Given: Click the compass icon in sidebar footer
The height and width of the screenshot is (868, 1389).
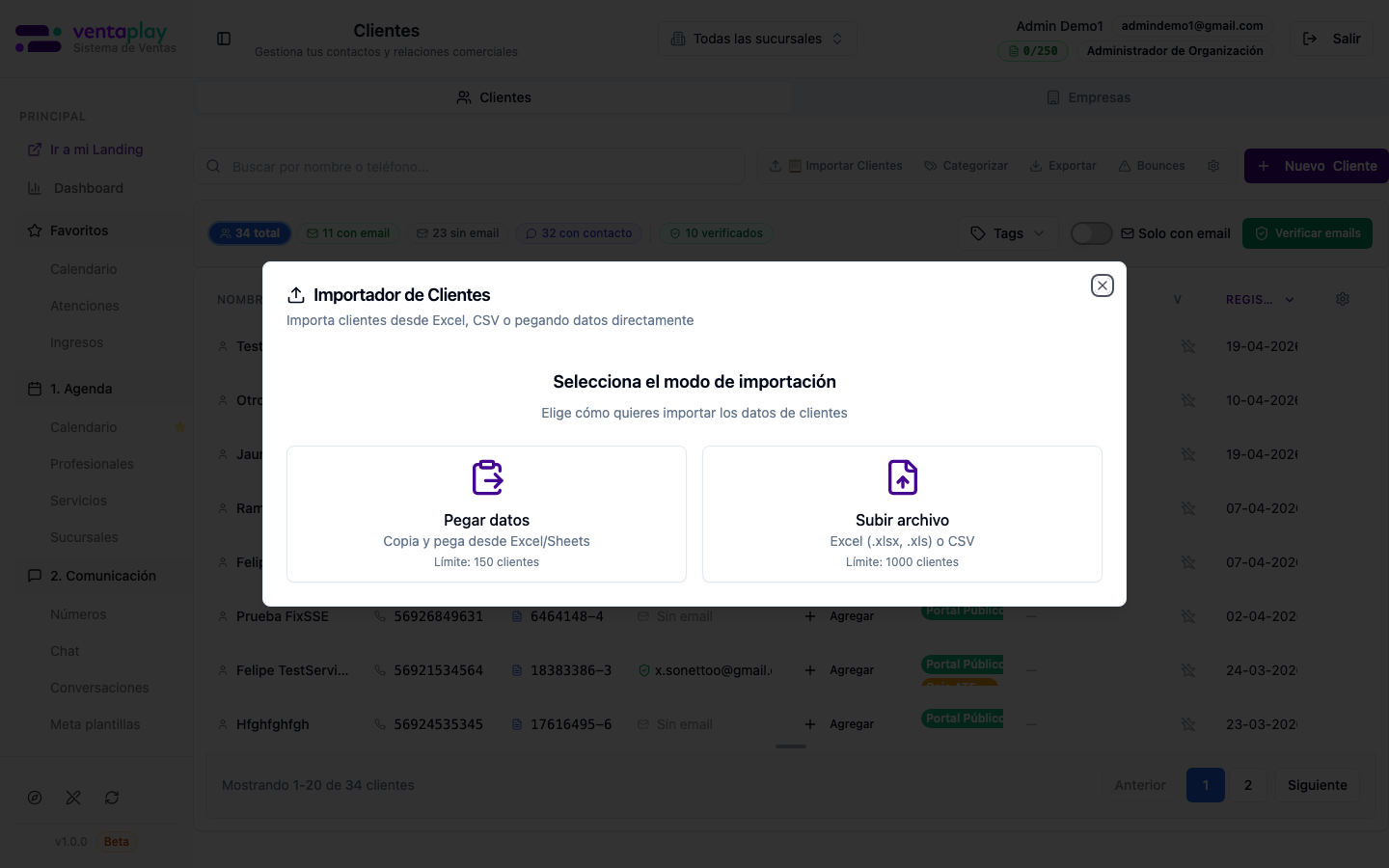Looking at the screenshot, I should pos(35,798).
